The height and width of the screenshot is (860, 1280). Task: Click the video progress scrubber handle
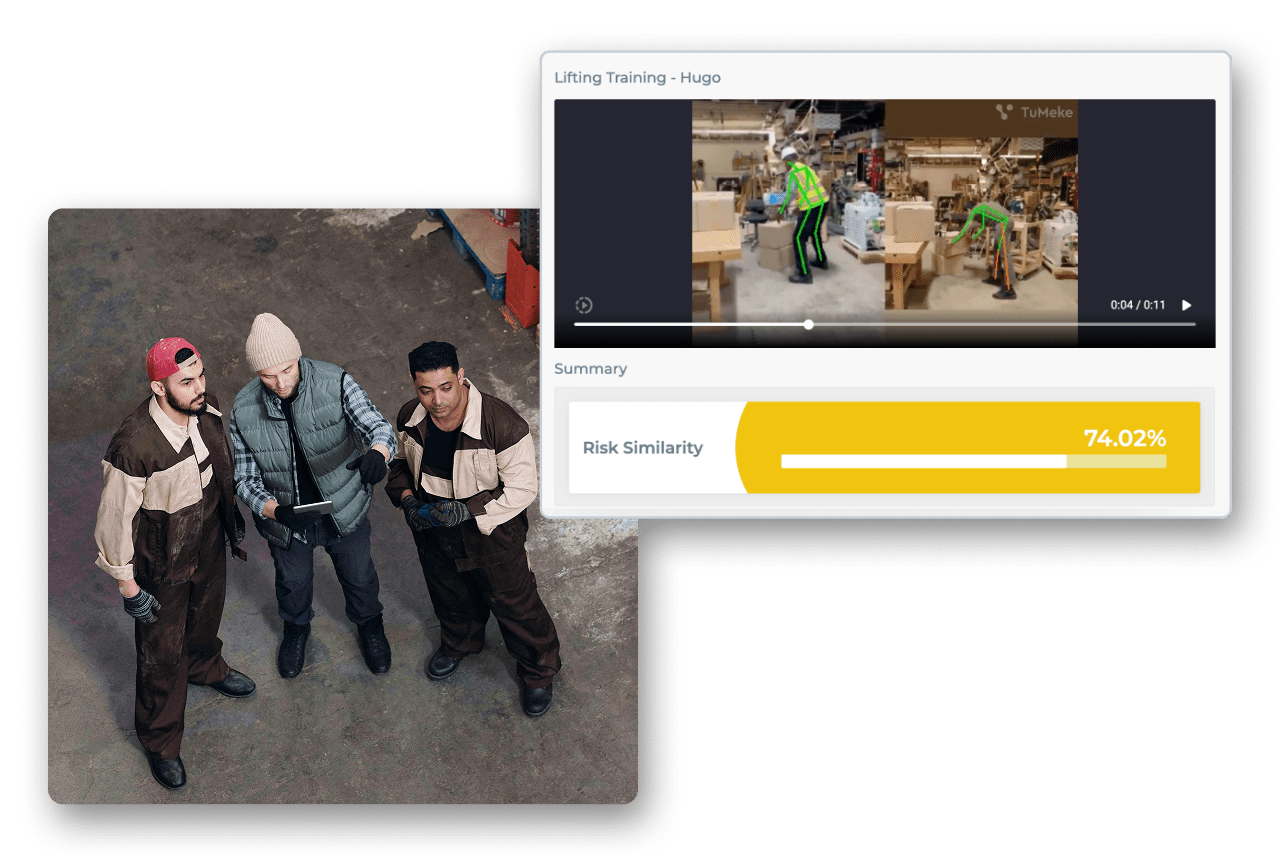click(808, 324)
